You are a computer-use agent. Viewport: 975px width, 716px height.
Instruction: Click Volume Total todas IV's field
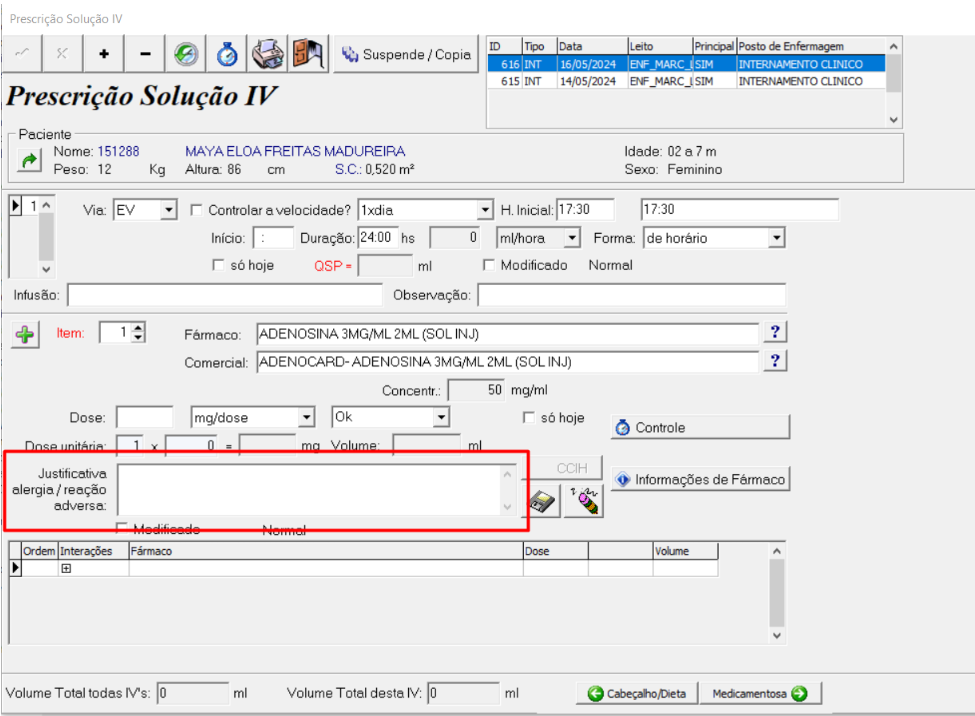[x=193, y=693]
